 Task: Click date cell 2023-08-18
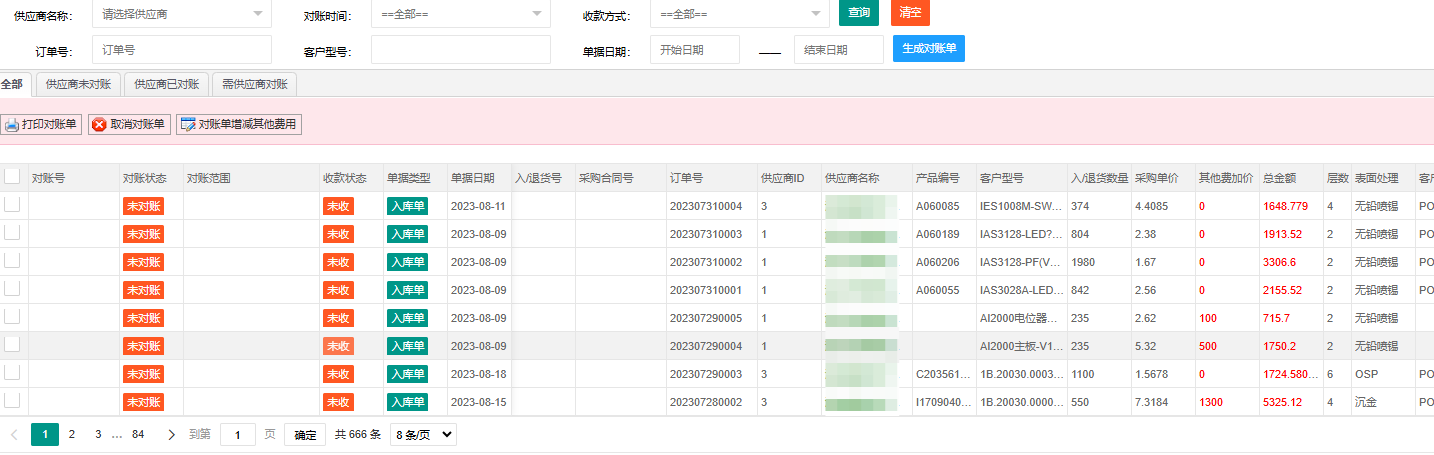coord(478,374)
